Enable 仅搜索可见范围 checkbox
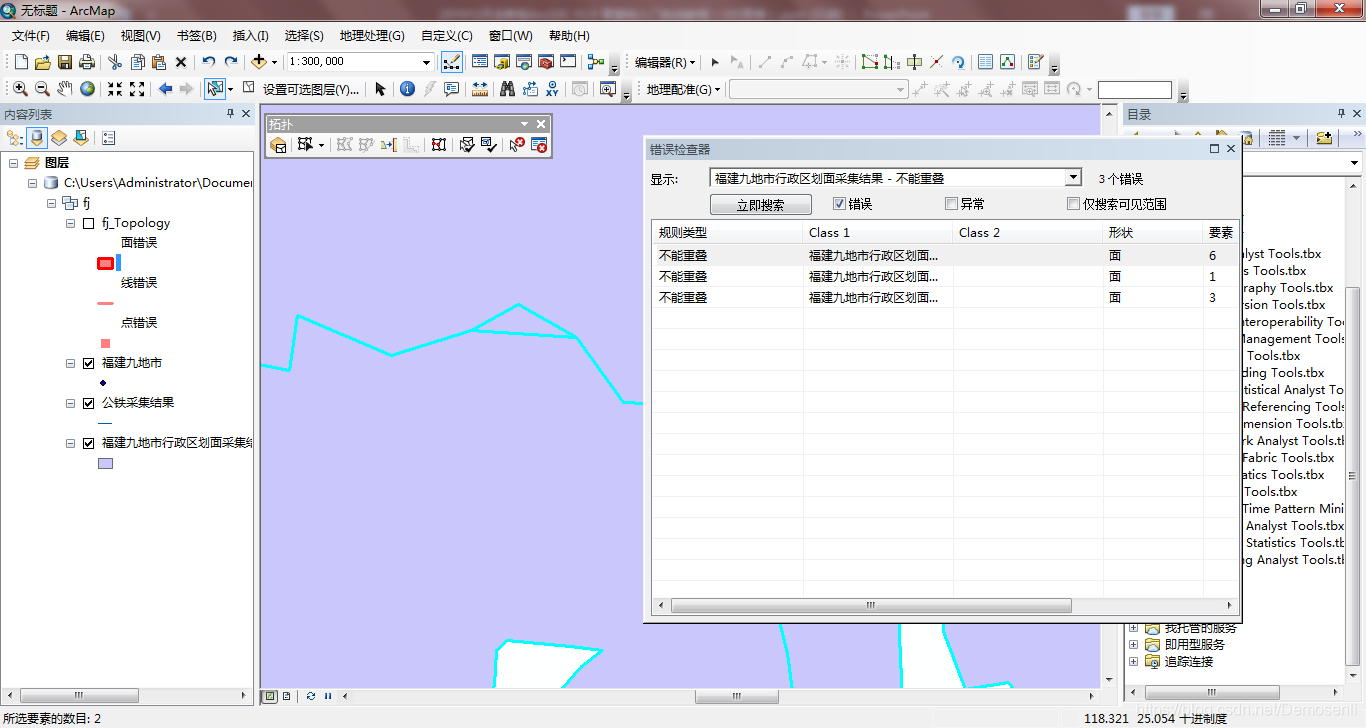This screenshot has height=728, width=1366. (1073, 204)
